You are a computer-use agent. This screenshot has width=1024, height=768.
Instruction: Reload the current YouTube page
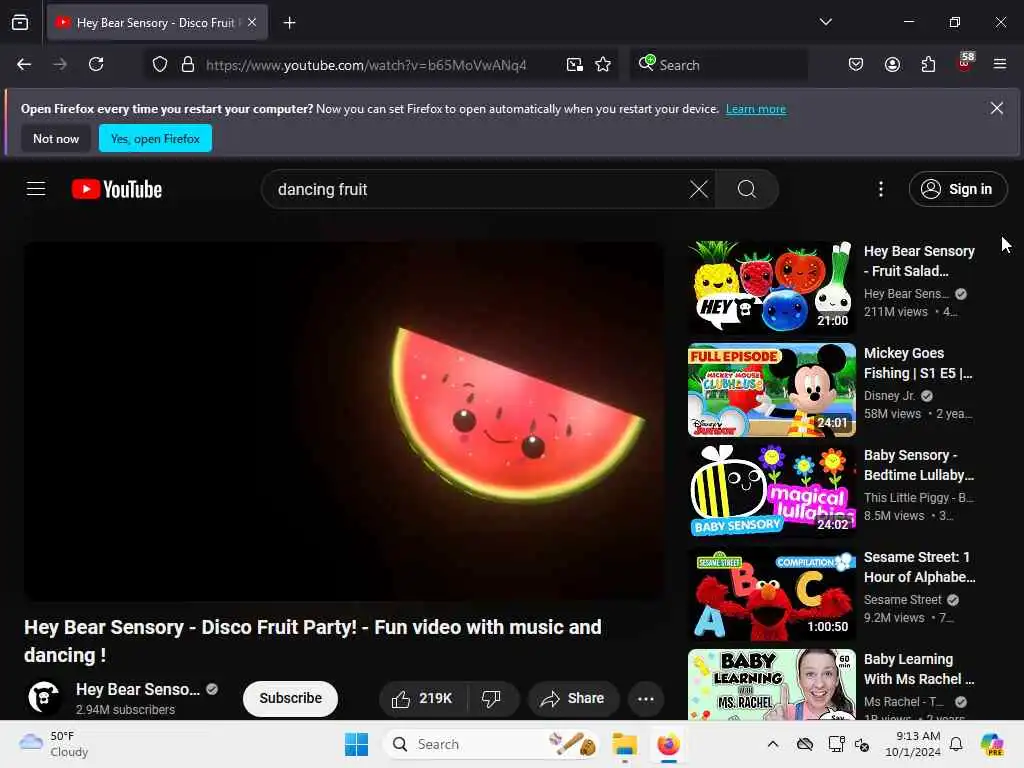(96, 64)
